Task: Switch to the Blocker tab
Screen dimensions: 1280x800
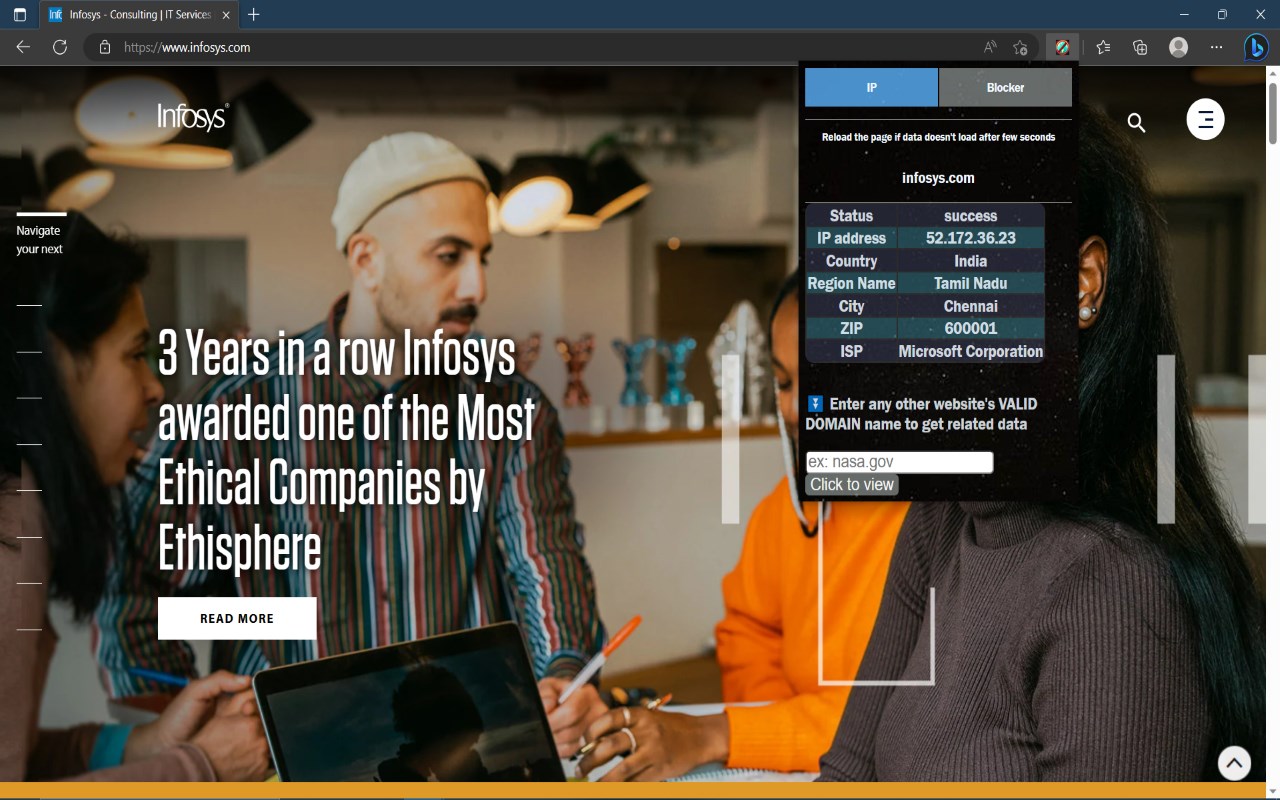Action: [x=1005, y=87]
